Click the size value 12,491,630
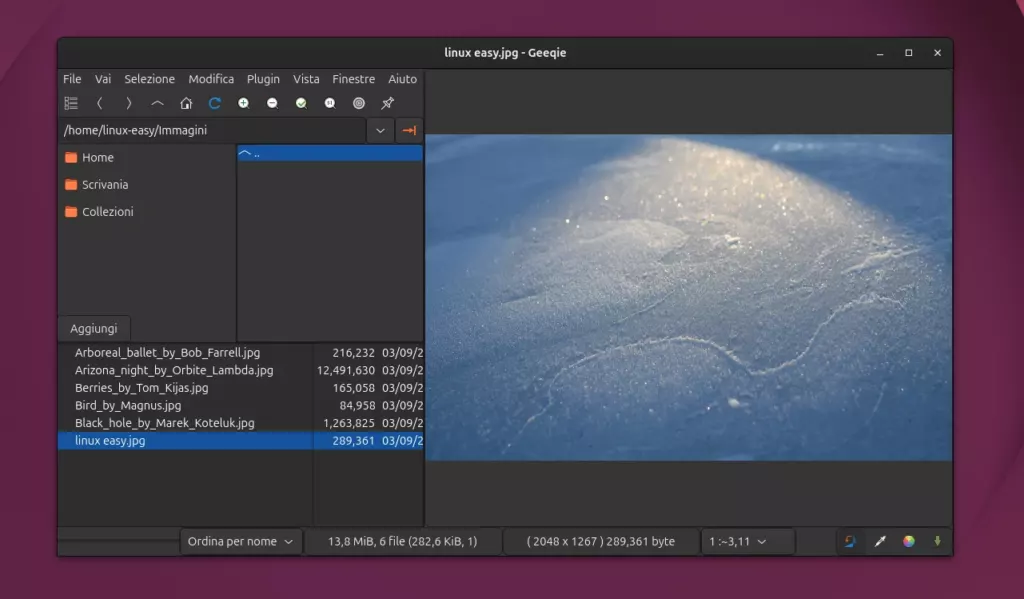Screen dimensions: 1024x599 tap(345, 370)
